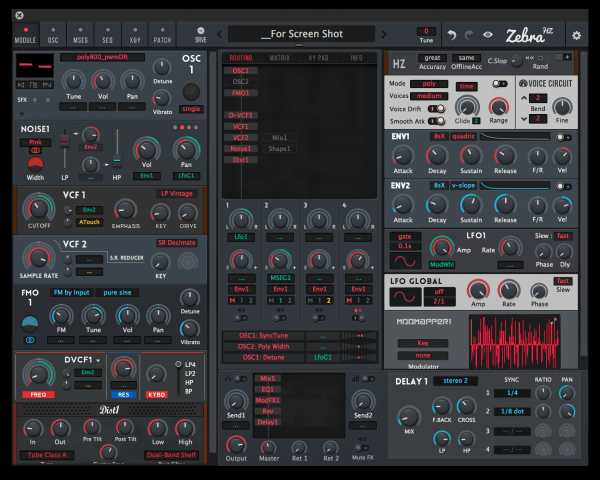Open Voices medium dropdown
Screen dimensions: 600x480
click(x=429, y=96)
